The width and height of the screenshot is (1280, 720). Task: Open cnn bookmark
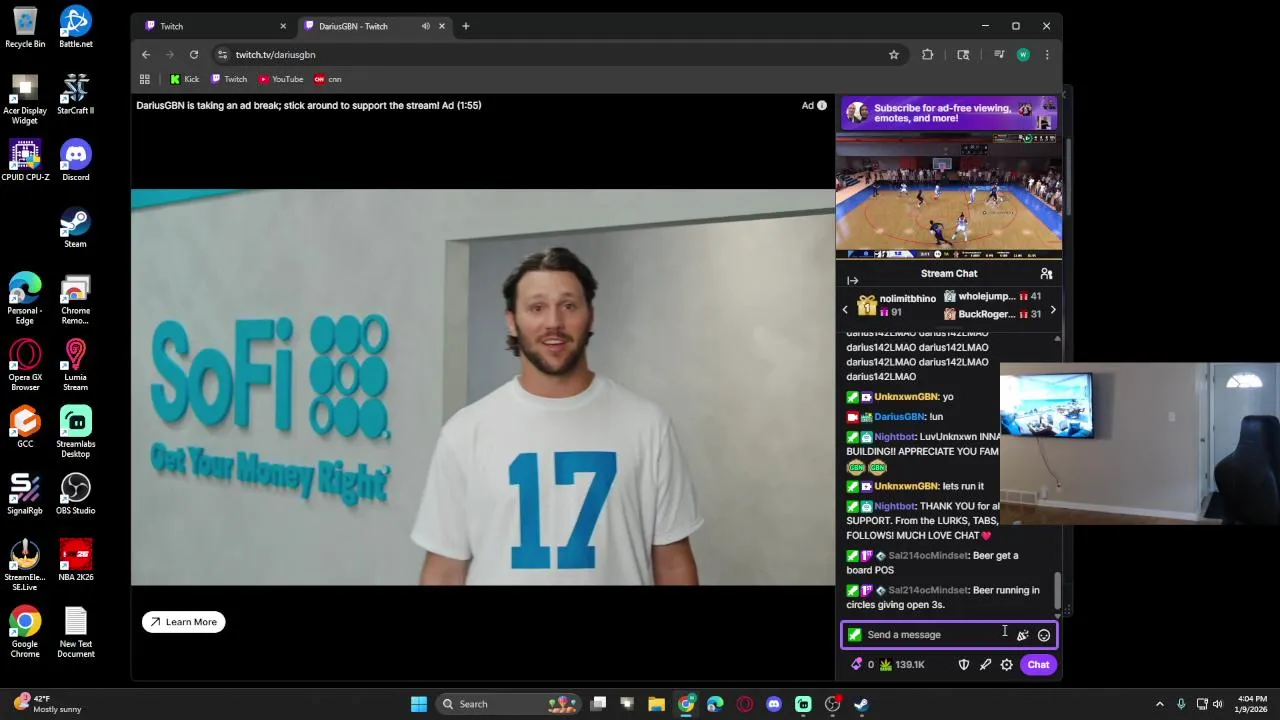[x=328, y=79]
